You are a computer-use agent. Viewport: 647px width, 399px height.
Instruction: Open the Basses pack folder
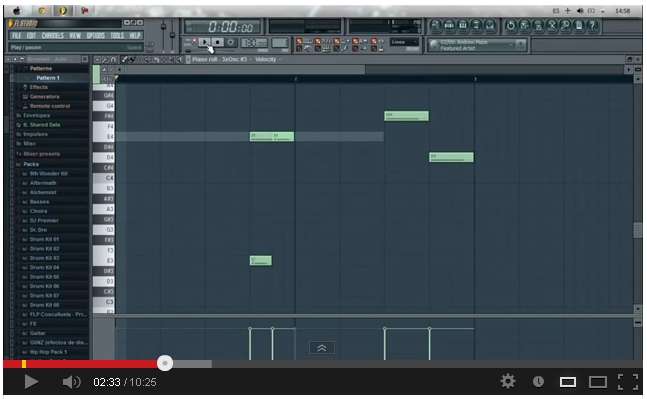point(39,202)
